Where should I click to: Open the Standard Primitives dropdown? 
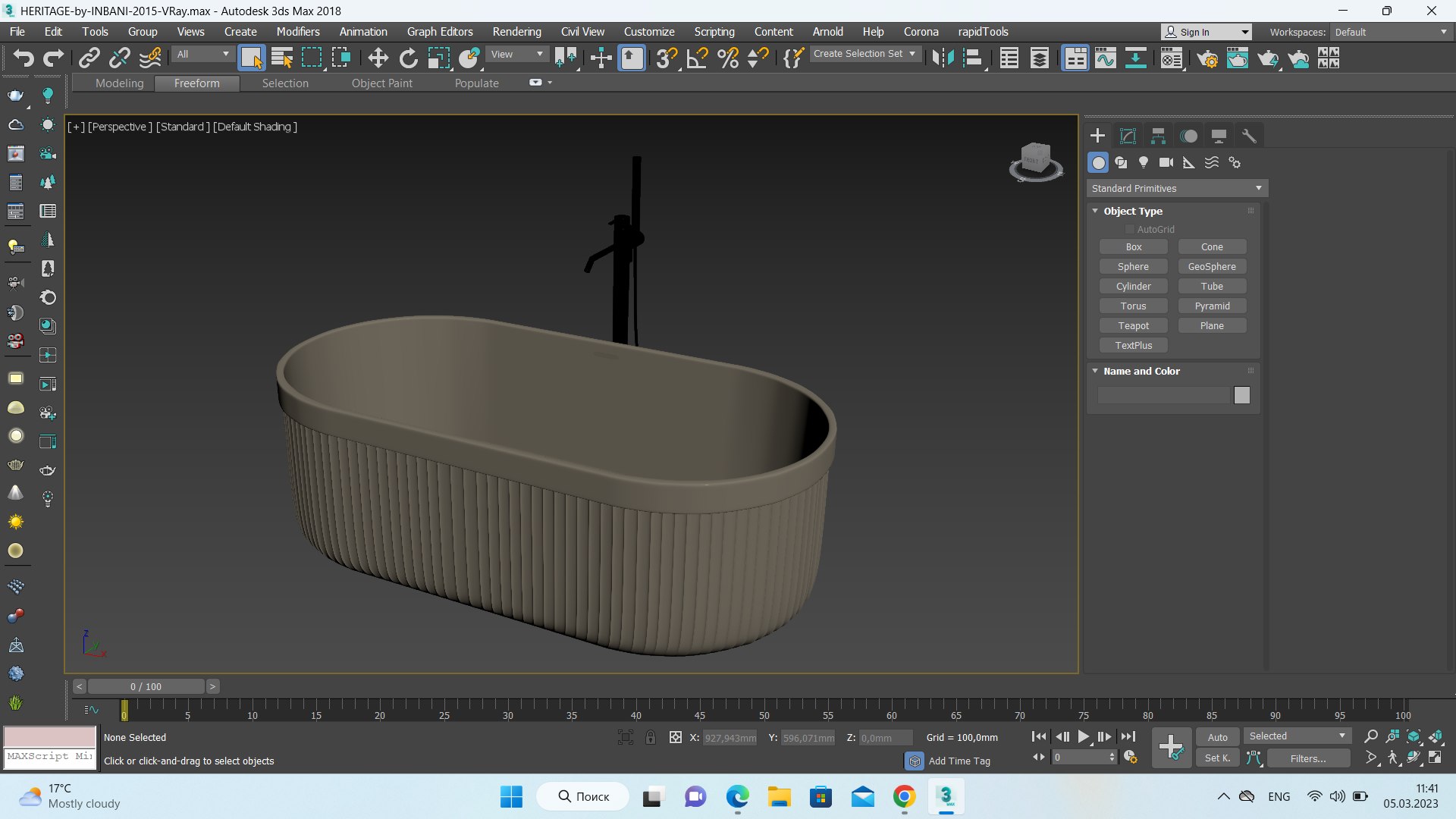click(x=1177, y=188)
